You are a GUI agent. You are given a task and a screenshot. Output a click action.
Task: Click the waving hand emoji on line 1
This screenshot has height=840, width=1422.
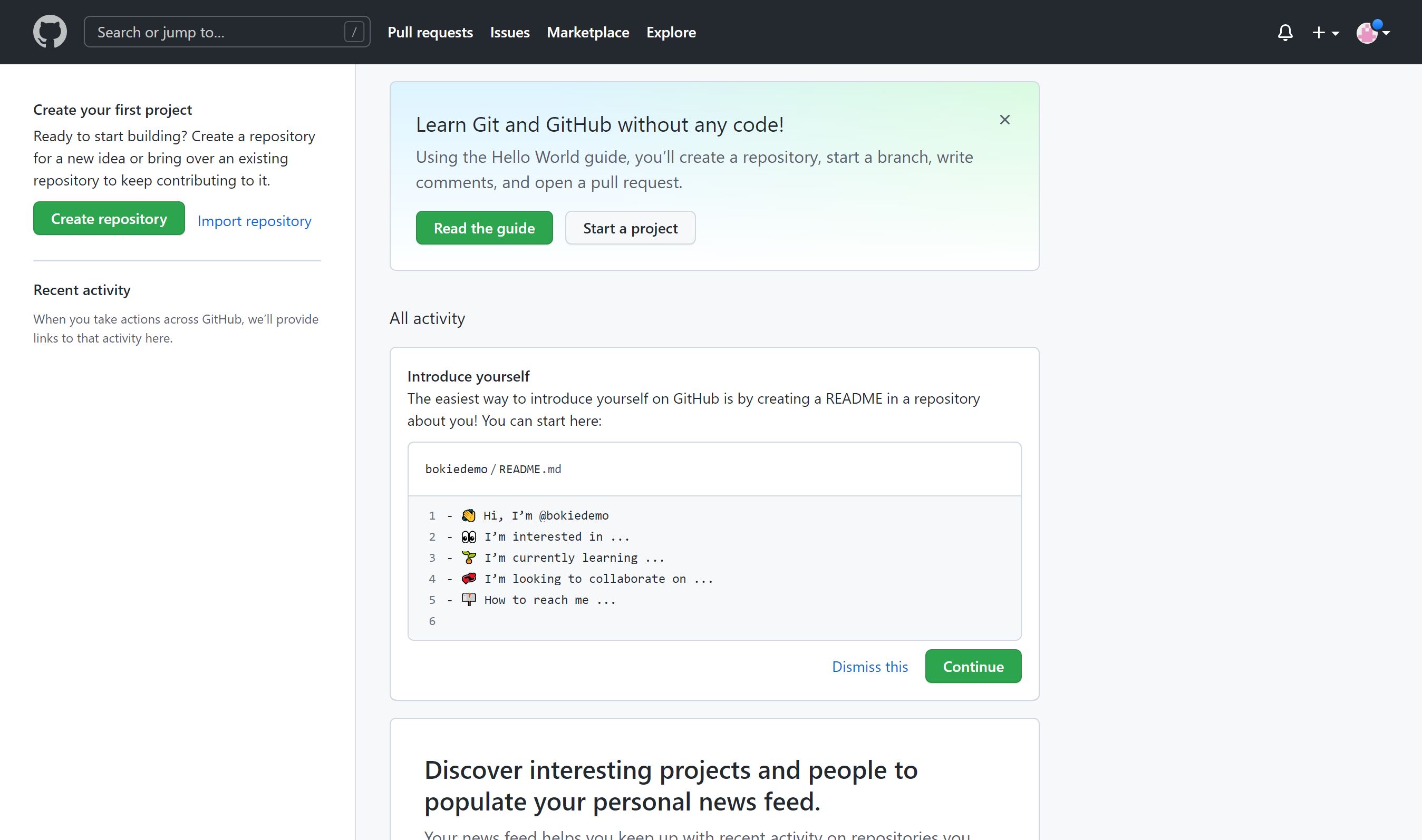(468, 515)
